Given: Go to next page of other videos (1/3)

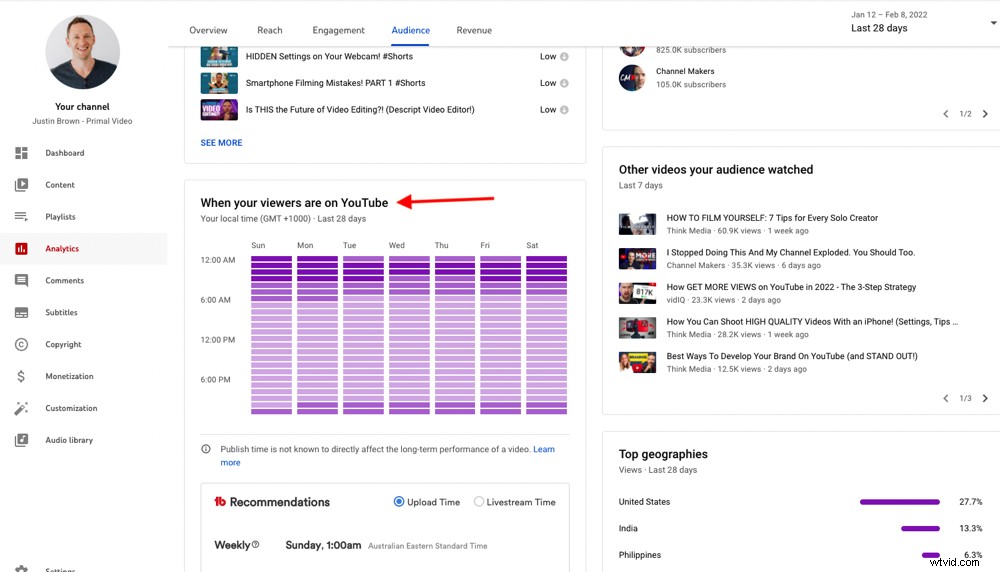Looking at the screenshot, I should click(985, 399).
